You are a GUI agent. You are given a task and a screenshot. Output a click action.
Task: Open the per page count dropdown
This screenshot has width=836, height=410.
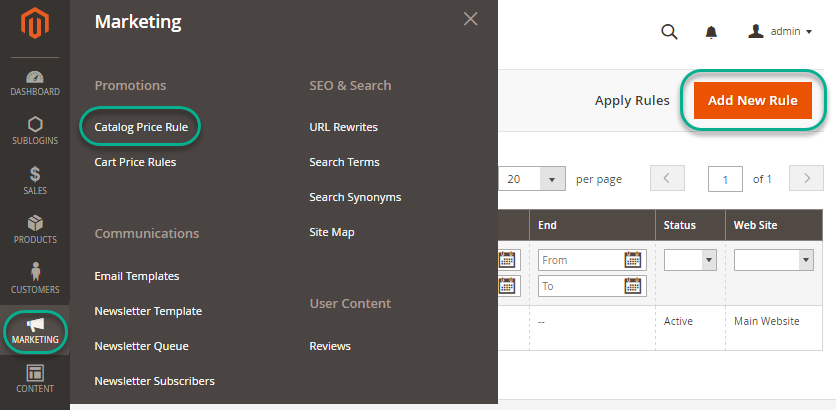pyautogui.click(x=552, y=179)
